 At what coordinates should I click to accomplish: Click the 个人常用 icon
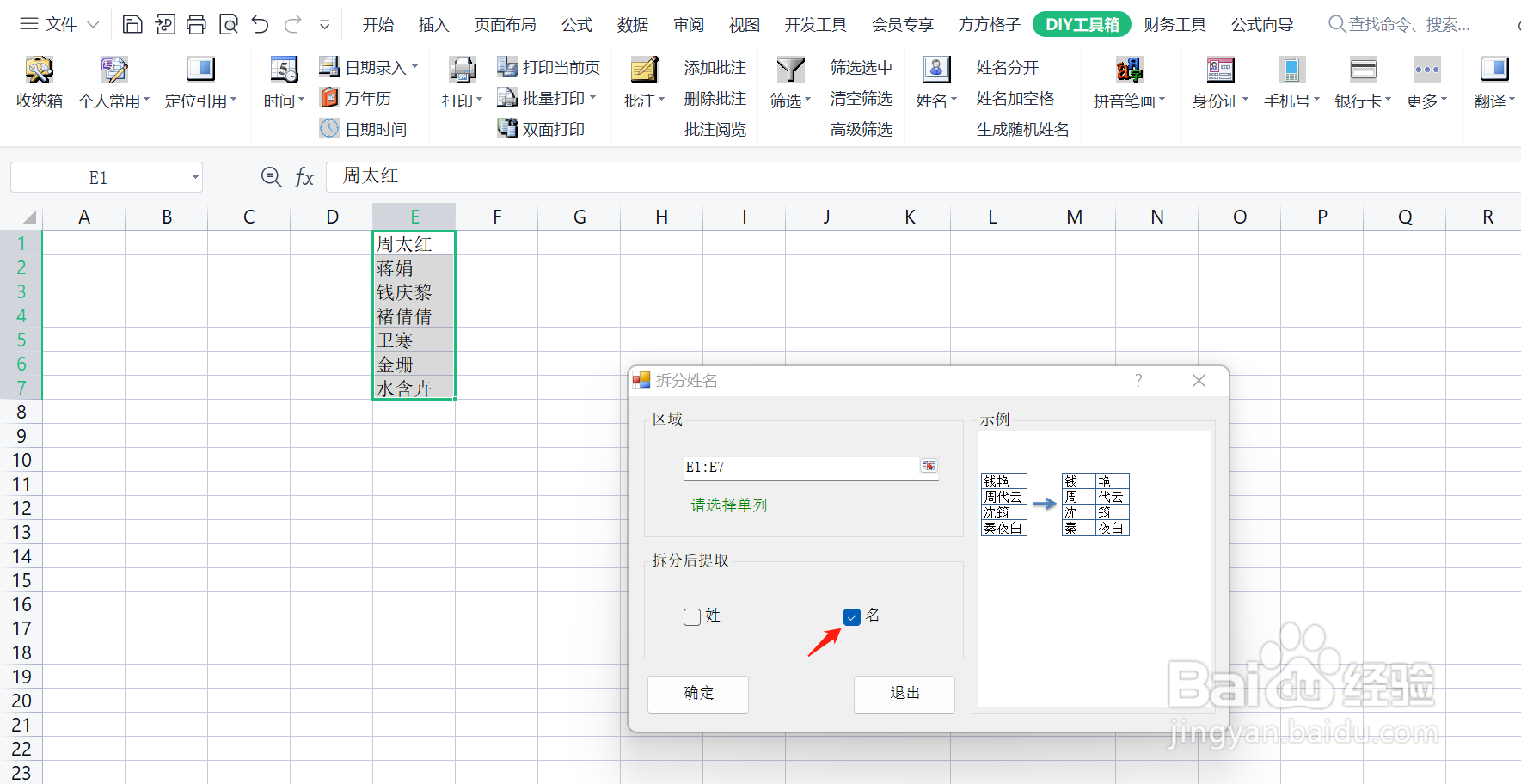113,70
